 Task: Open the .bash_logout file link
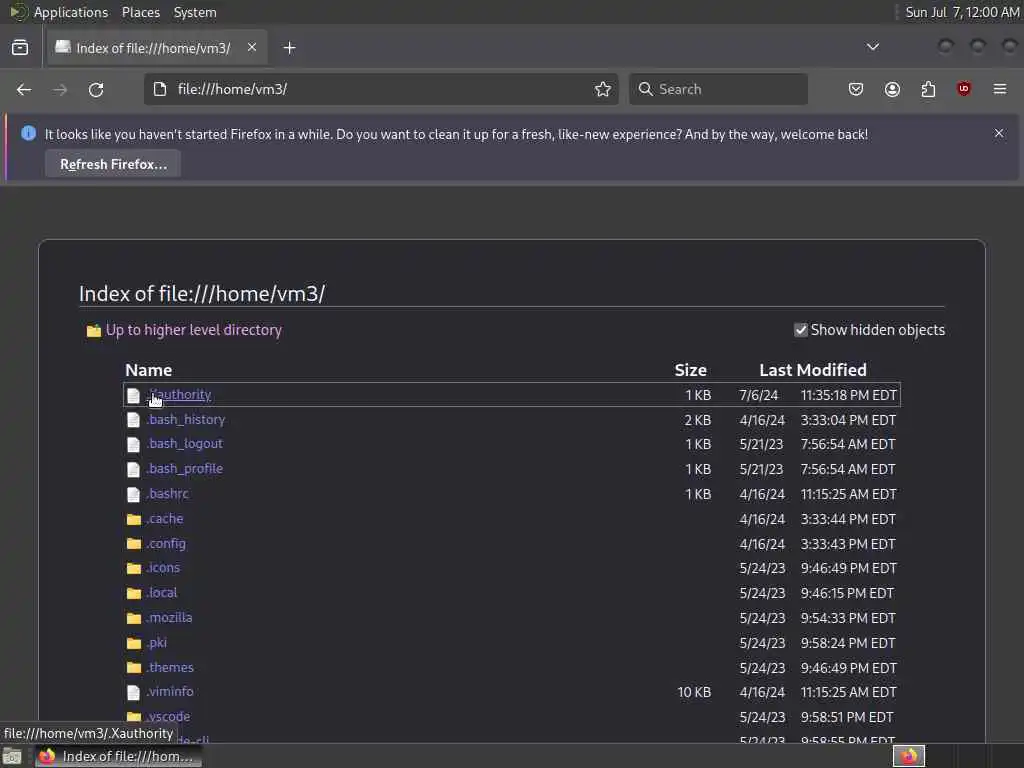point(184,443)
